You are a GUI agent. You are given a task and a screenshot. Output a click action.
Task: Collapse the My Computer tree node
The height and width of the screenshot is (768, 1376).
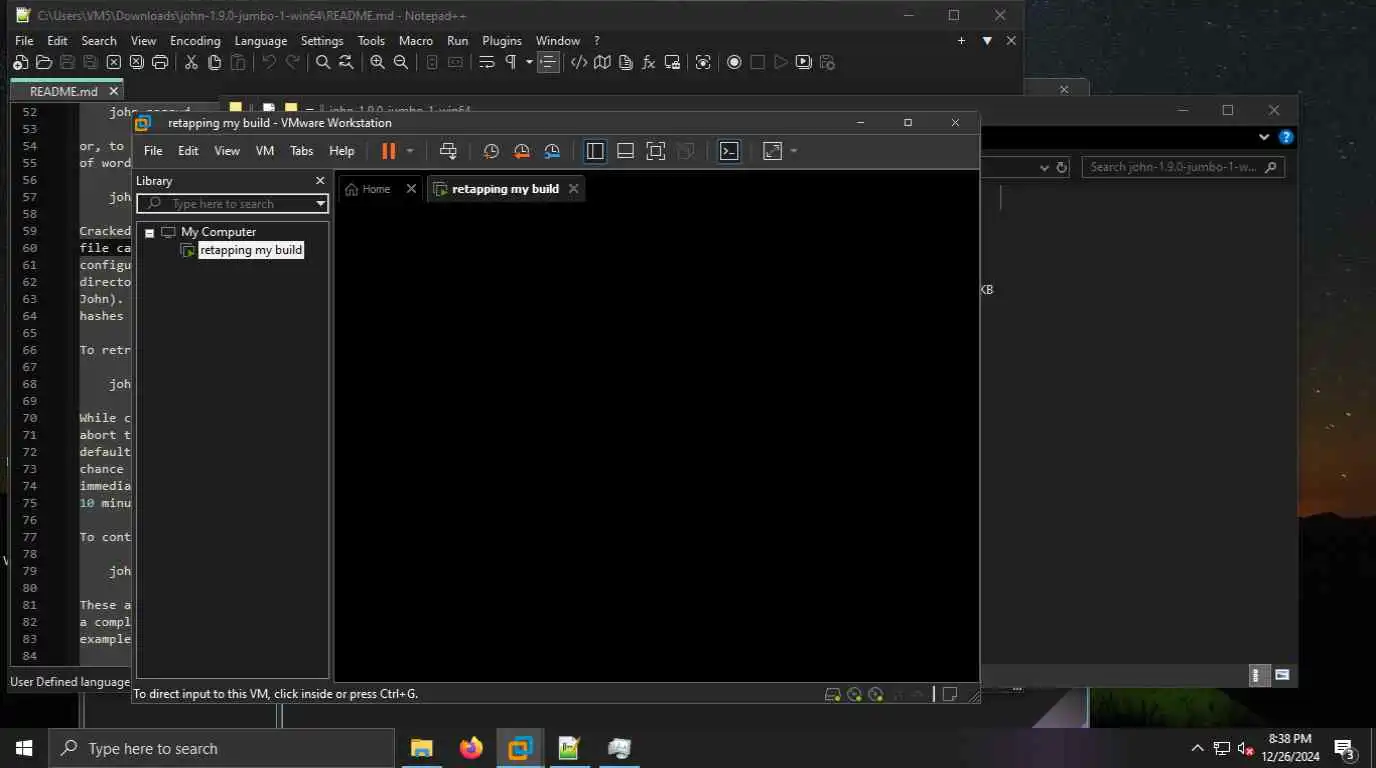click(x=149, y=233)
